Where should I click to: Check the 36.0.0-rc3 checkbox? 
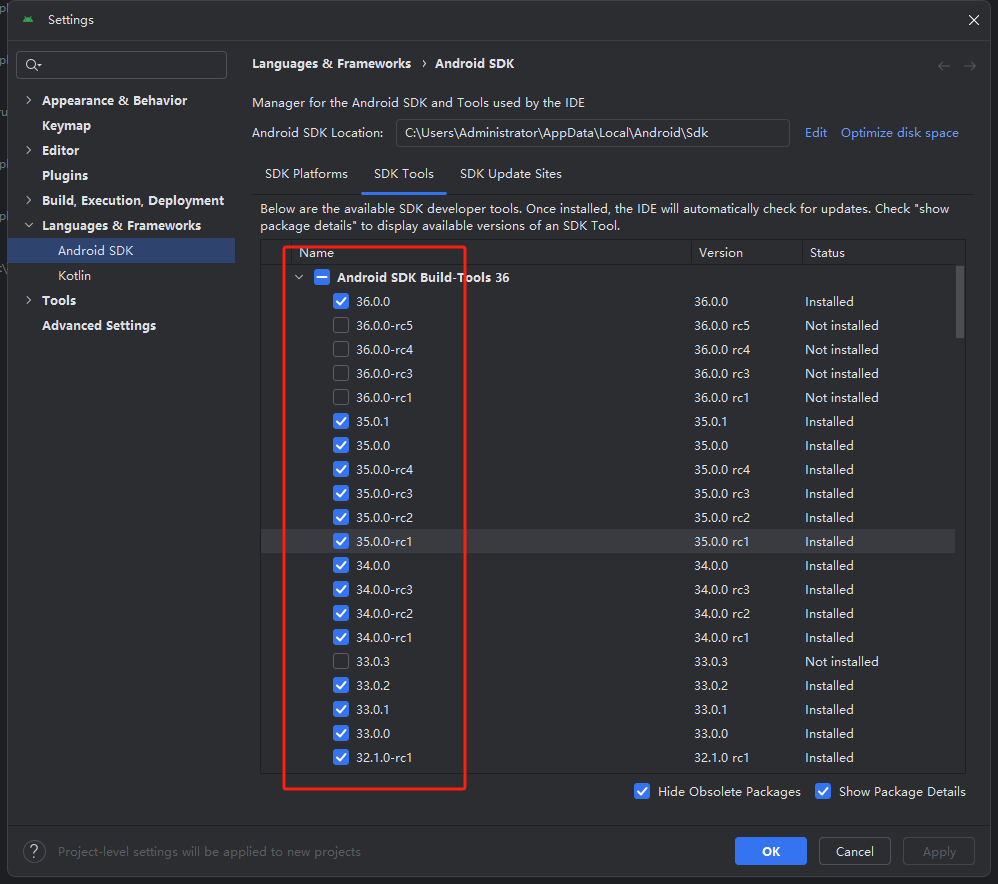[341, 374]
